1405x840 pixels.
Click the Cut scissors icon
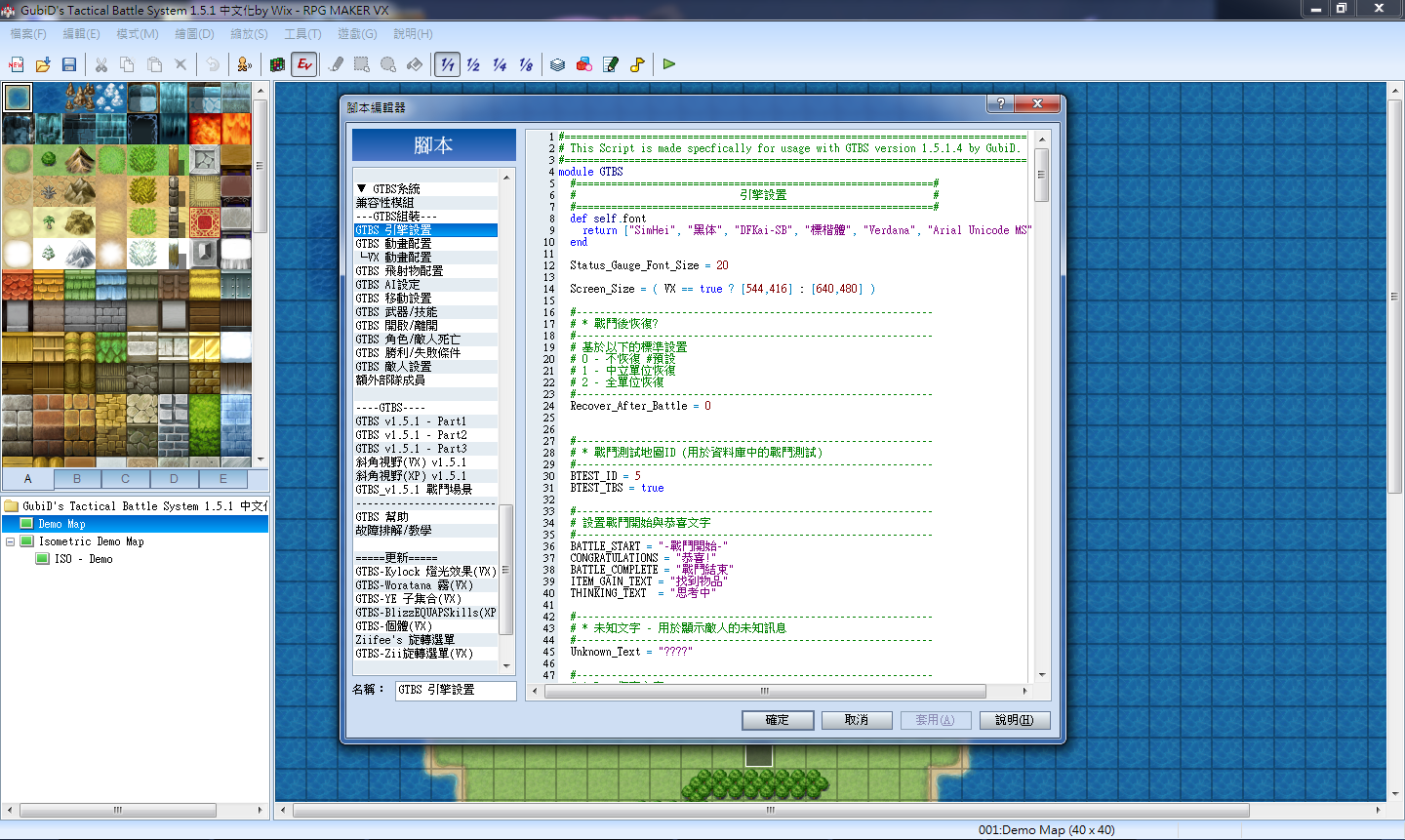click(101, 64)
